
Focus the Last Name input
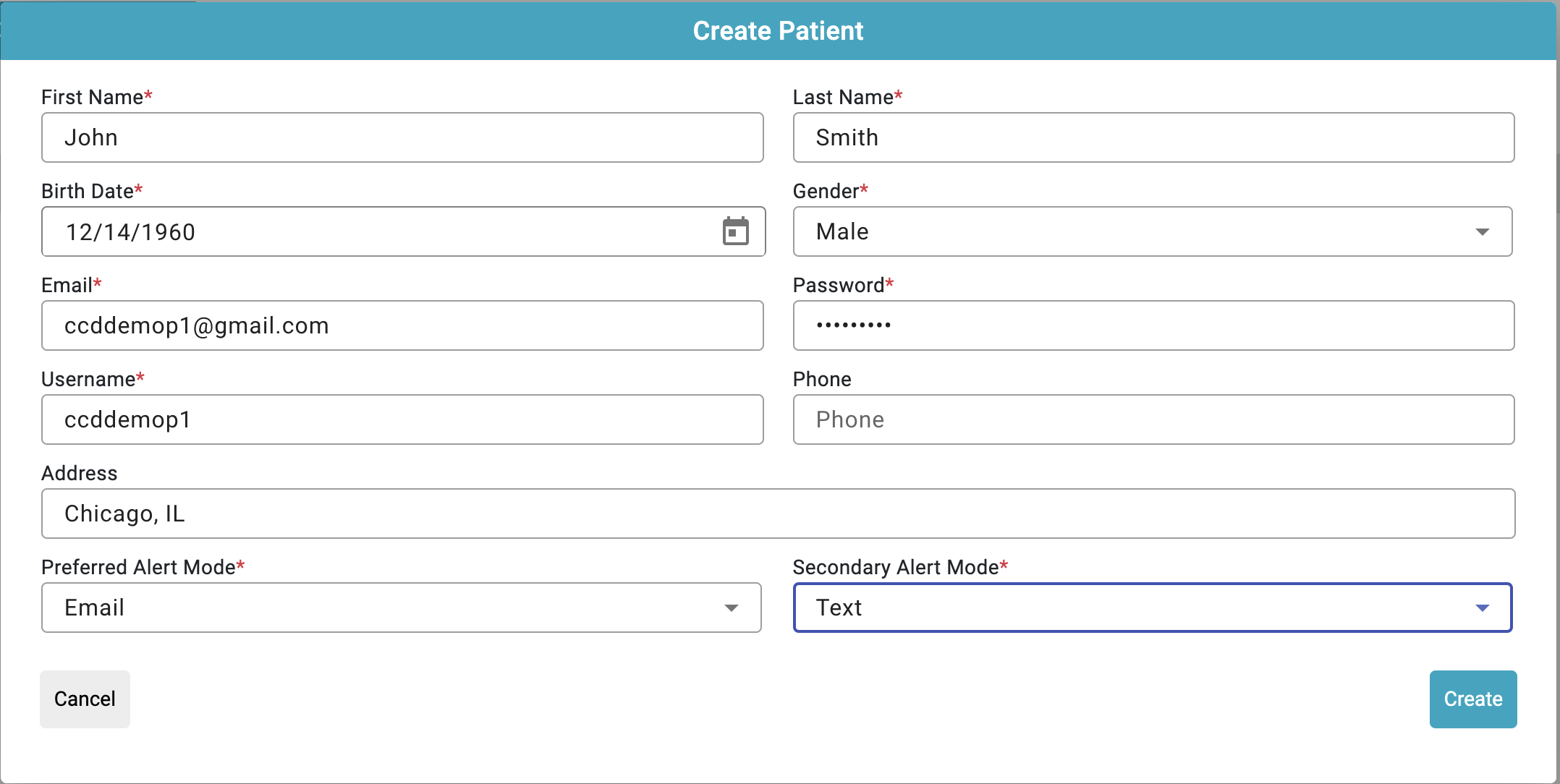pyautogui.click(x=1153, y=137)
